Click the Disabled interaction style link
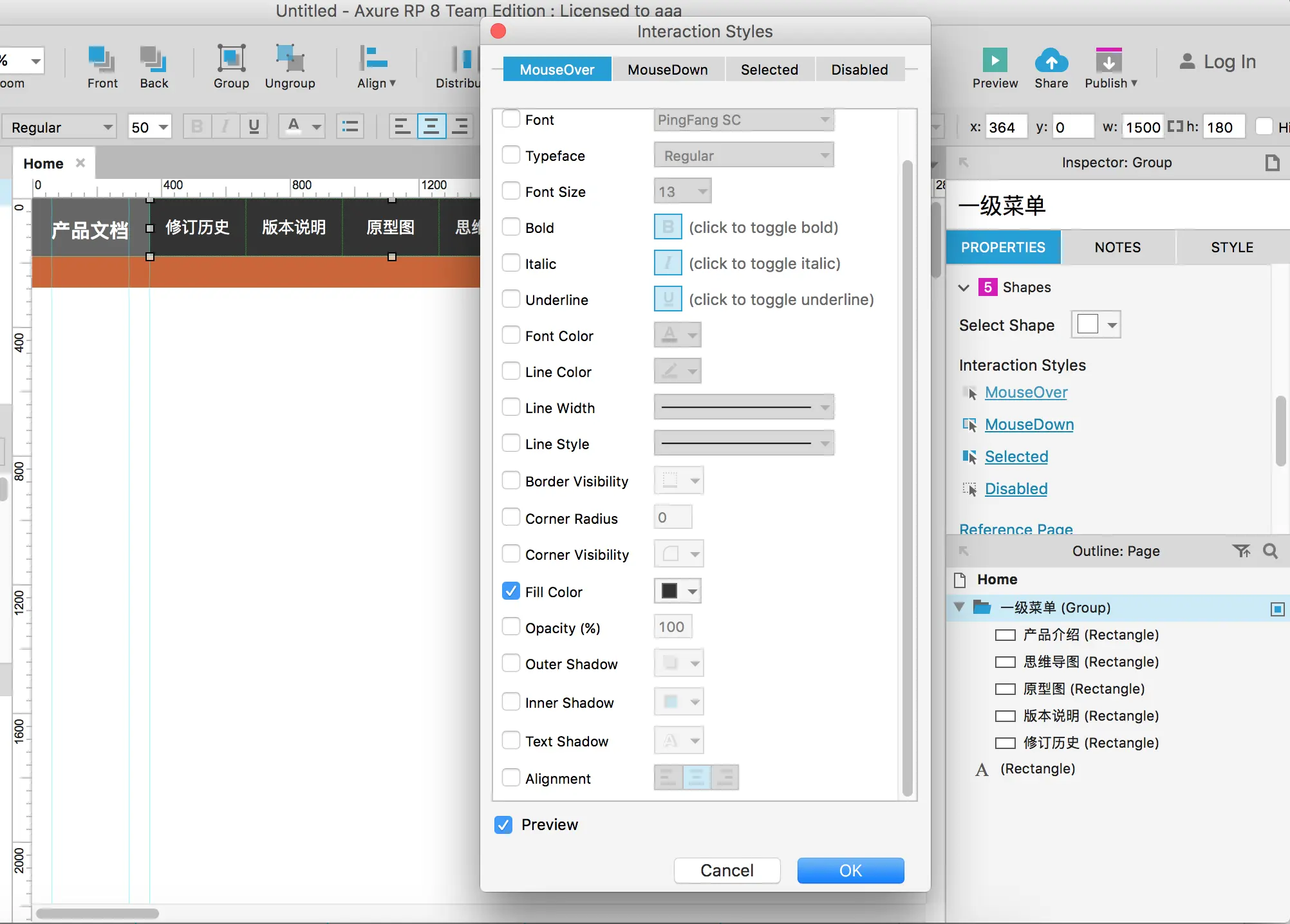The width and height of the screenshot is (1290, 924). pyautogui.click(x=1016, y=489)
